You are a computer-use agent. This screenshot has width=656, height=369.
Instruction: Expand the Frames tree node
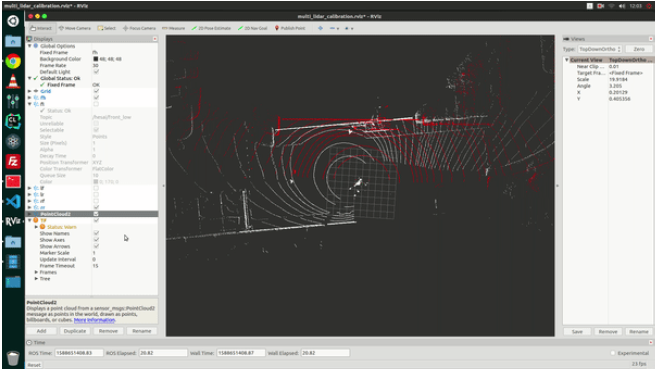tap(36, 272)
